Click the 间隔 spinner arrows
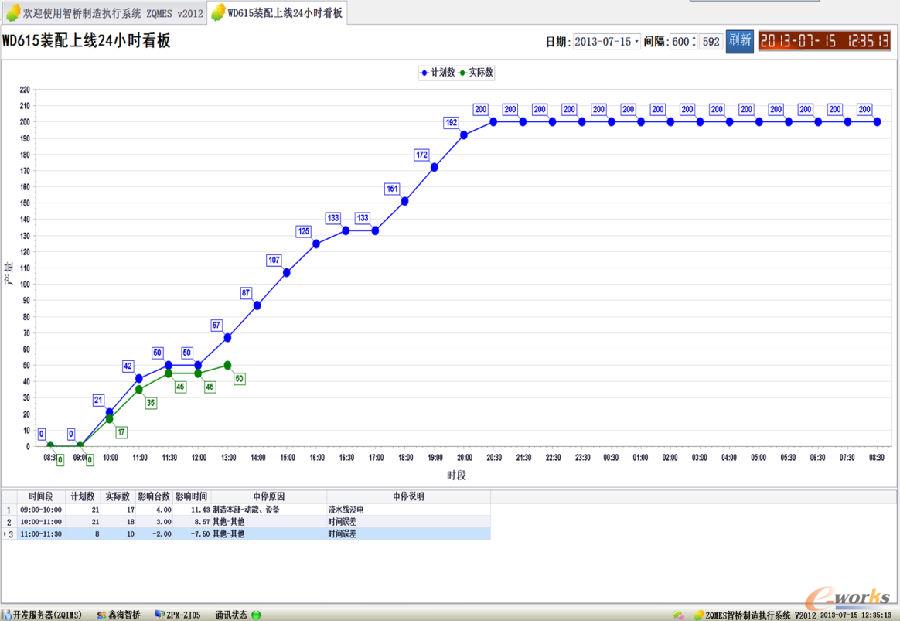The height and width of the screenshot is (621, 900). pyautogui.click(x=693, y=42)
